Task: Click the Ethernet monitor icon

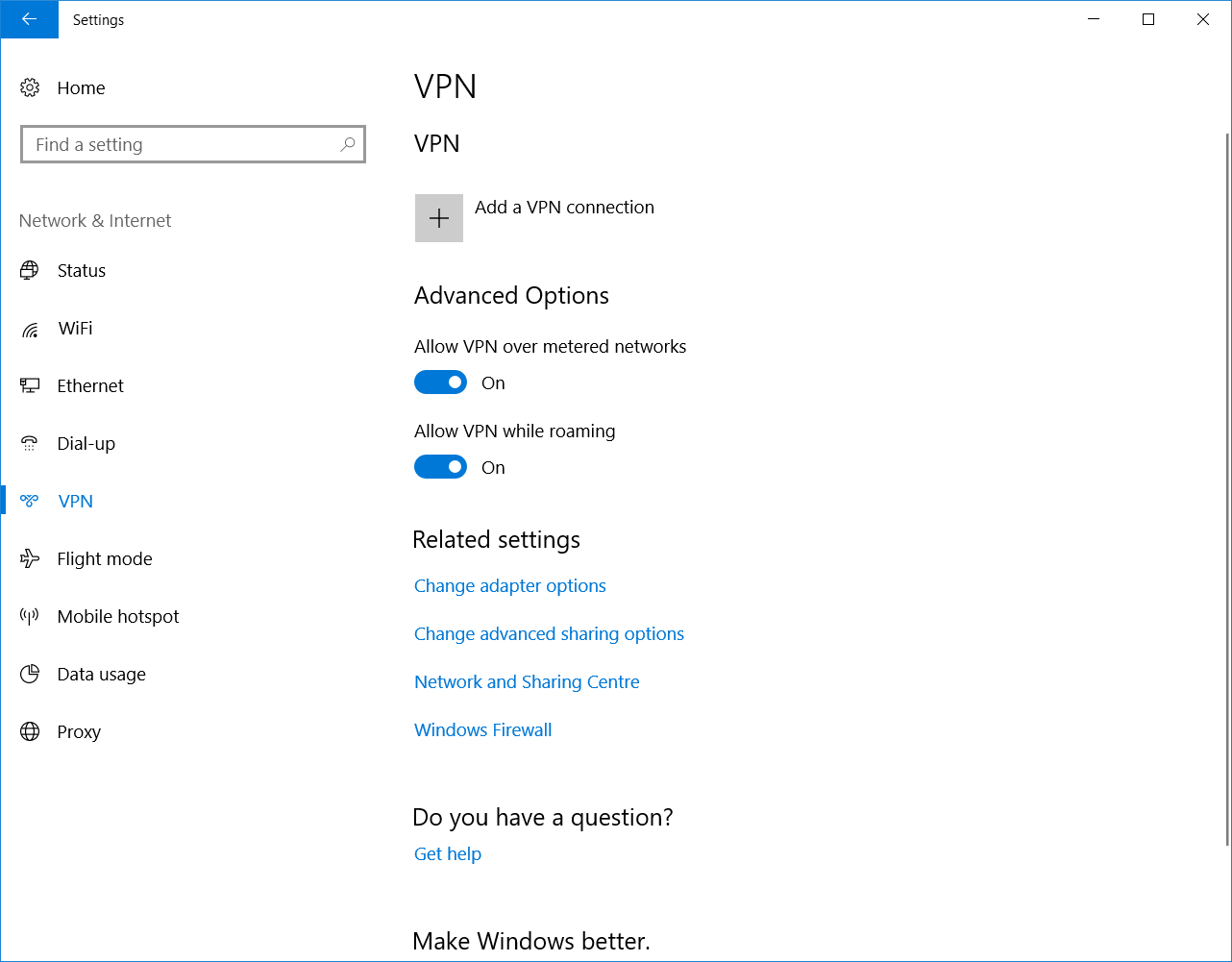Action: (x=30, y=385)
